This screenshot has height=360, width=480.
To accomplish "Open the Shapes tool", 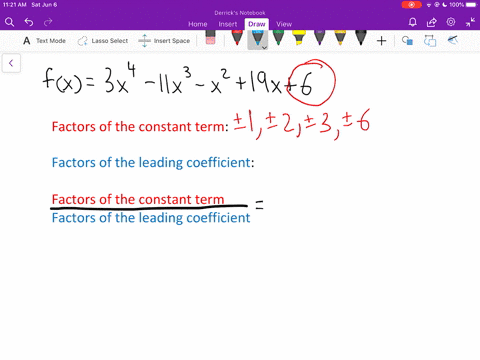I will [407, 41].
